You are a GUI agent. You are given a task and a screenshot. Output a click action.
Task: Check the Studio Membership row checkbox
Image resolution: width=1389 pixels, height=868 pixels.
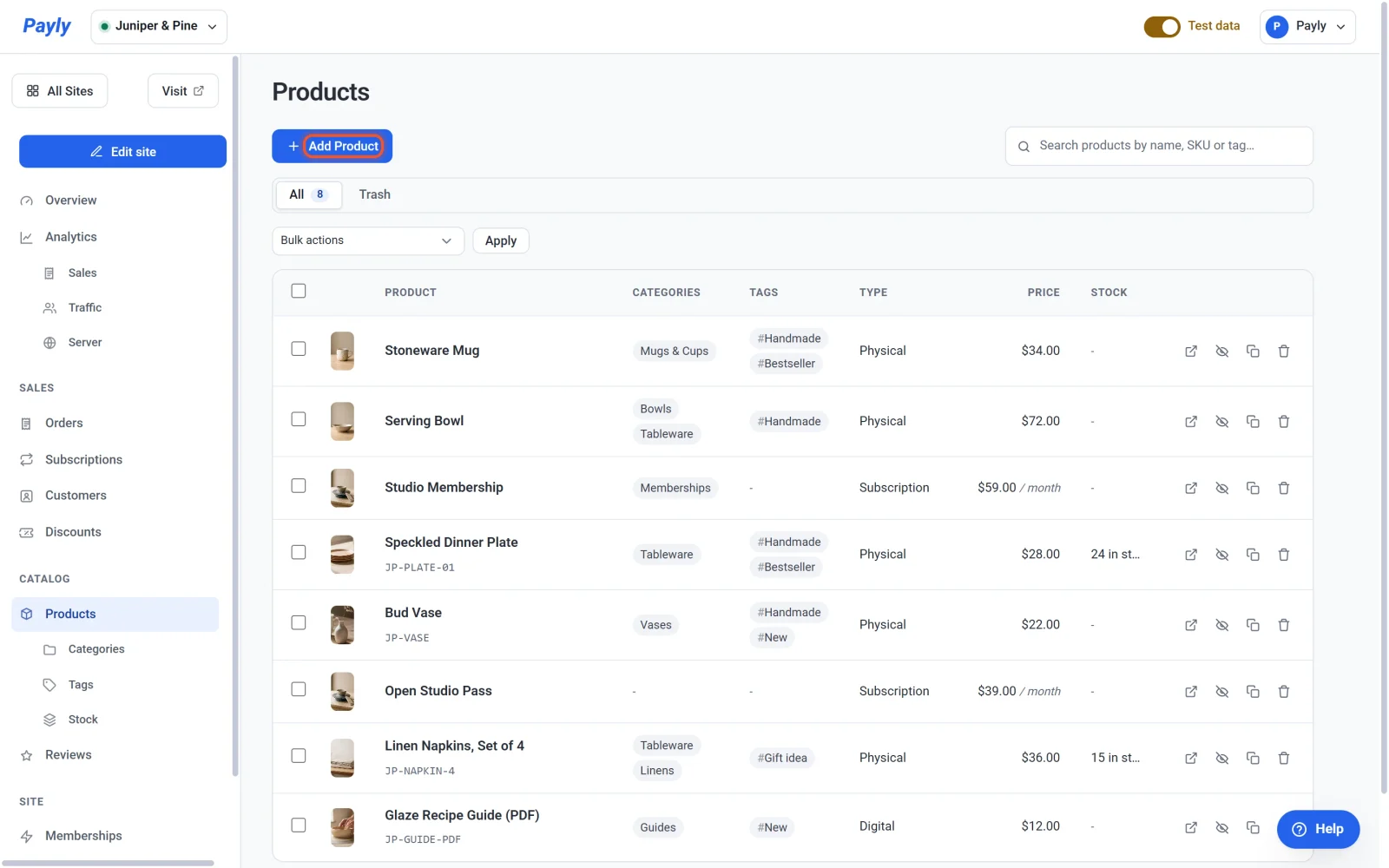299,486
